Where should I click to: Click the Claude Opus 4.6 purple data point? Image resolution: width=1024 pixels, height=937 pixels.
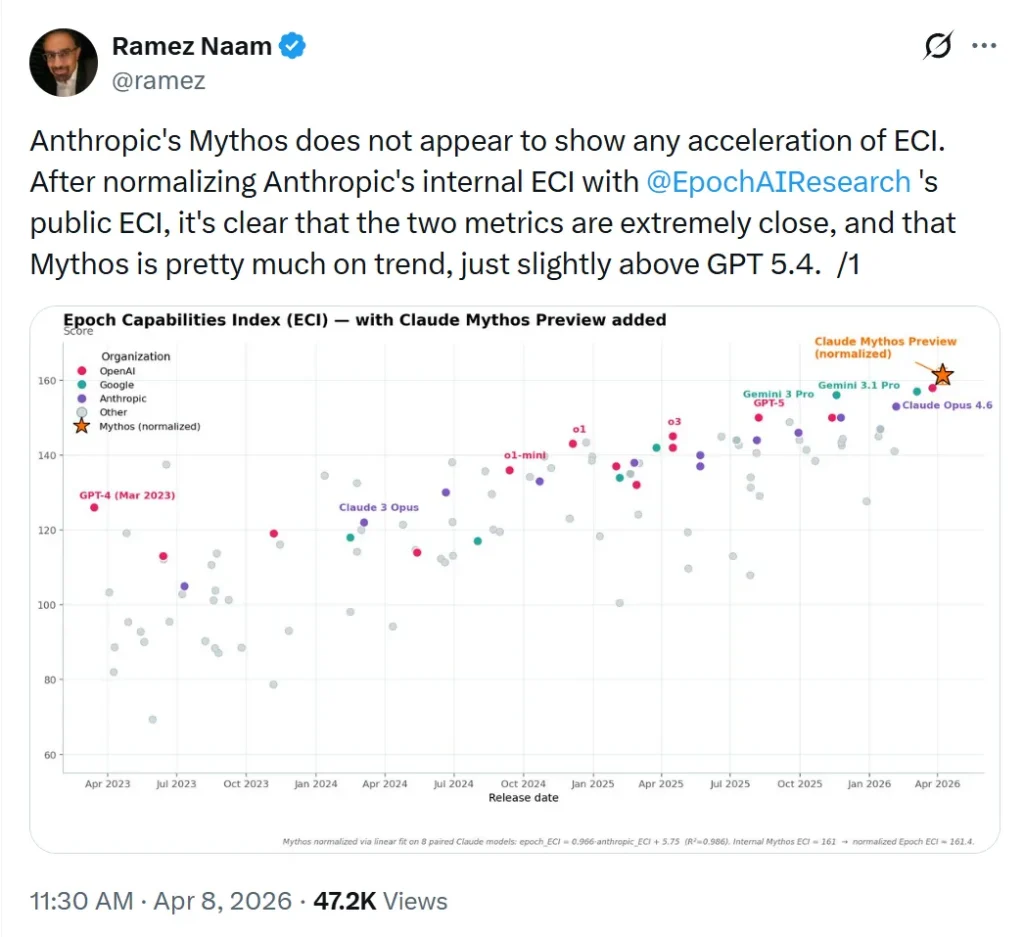click(896, 406)
